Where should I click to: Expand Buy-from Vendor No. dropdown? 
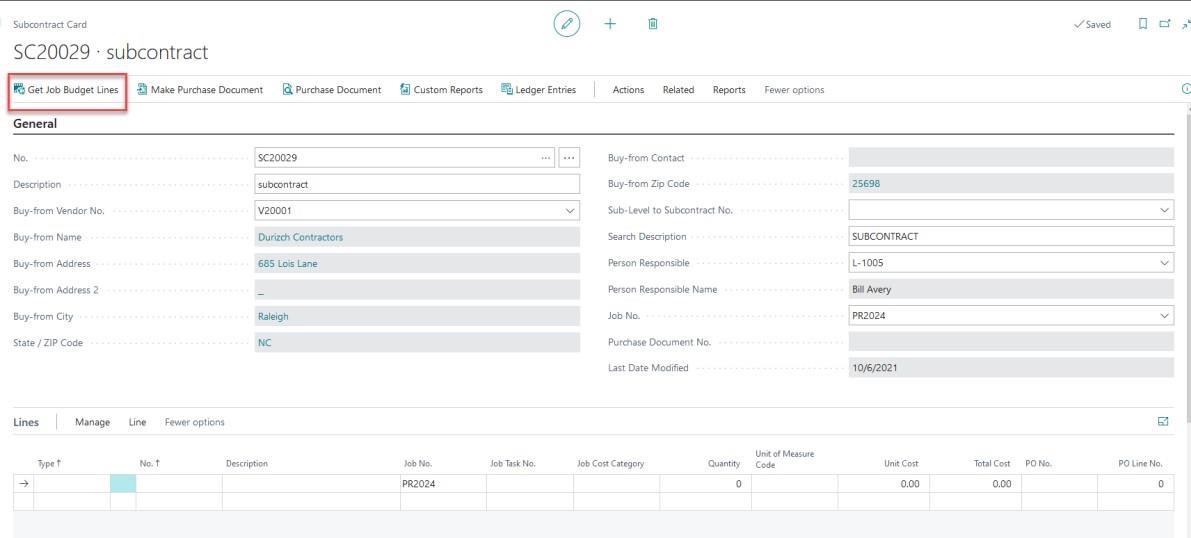(x=570, y=211)
